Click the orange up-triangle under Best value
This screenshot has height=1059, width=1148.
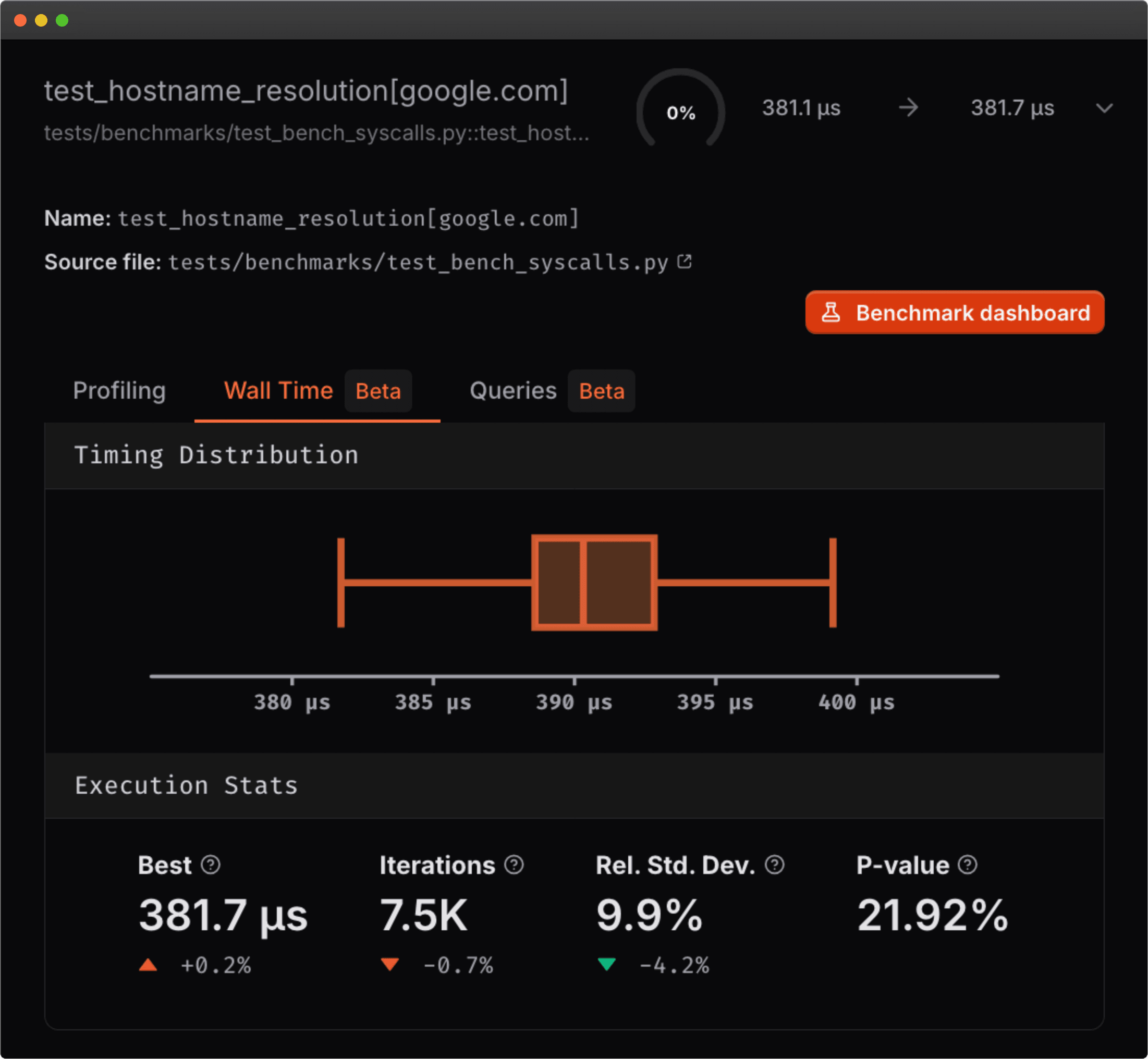148,965
